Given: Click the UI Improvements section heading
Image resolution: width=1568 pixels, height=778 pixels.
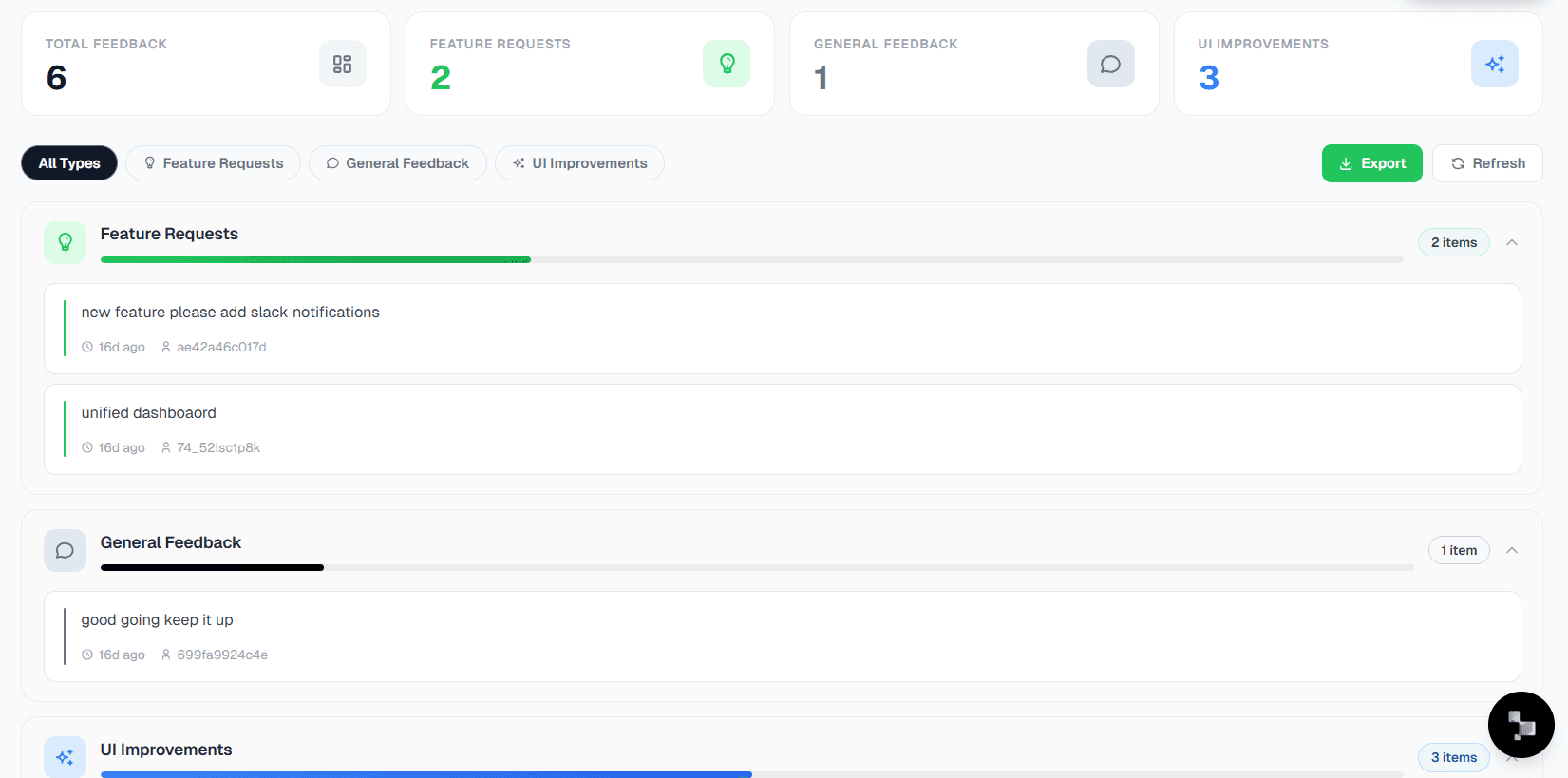Looking at the screenshot, I should point(166,750).
